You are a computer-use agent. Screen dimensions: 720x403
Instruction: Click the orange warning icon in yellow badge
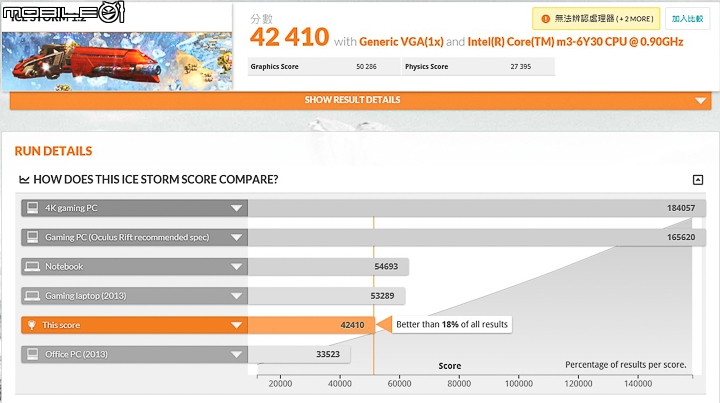click(x=546, y=19)
